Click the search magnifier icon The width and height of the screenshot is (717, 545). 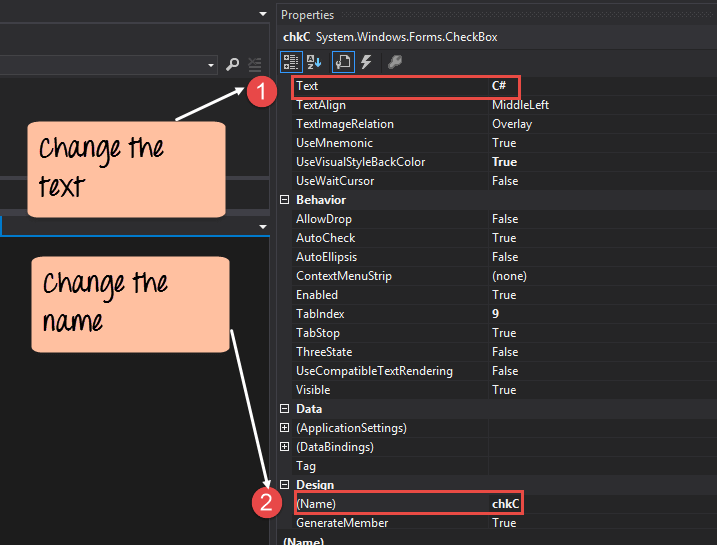(x=233, y=65)
